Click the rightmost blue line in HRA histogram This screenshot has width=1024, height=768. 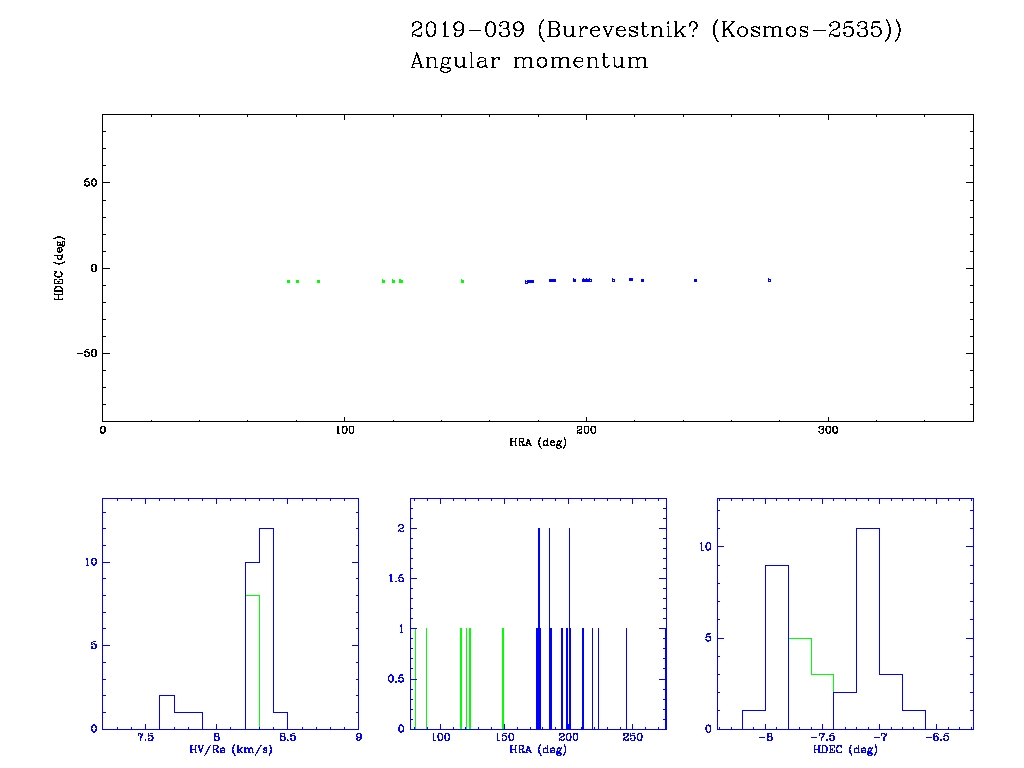(x=626, y=678)
